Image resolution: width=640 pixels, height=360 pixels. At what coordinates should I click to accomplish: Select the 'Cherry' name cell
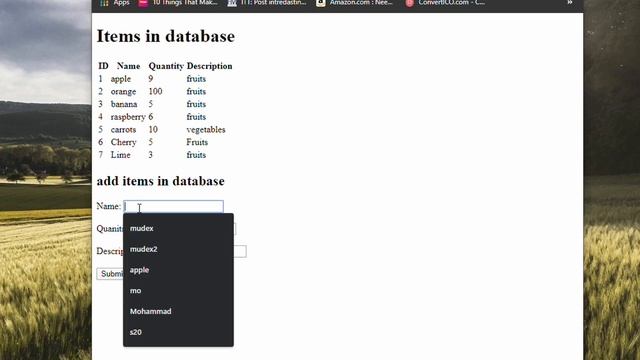123,142
